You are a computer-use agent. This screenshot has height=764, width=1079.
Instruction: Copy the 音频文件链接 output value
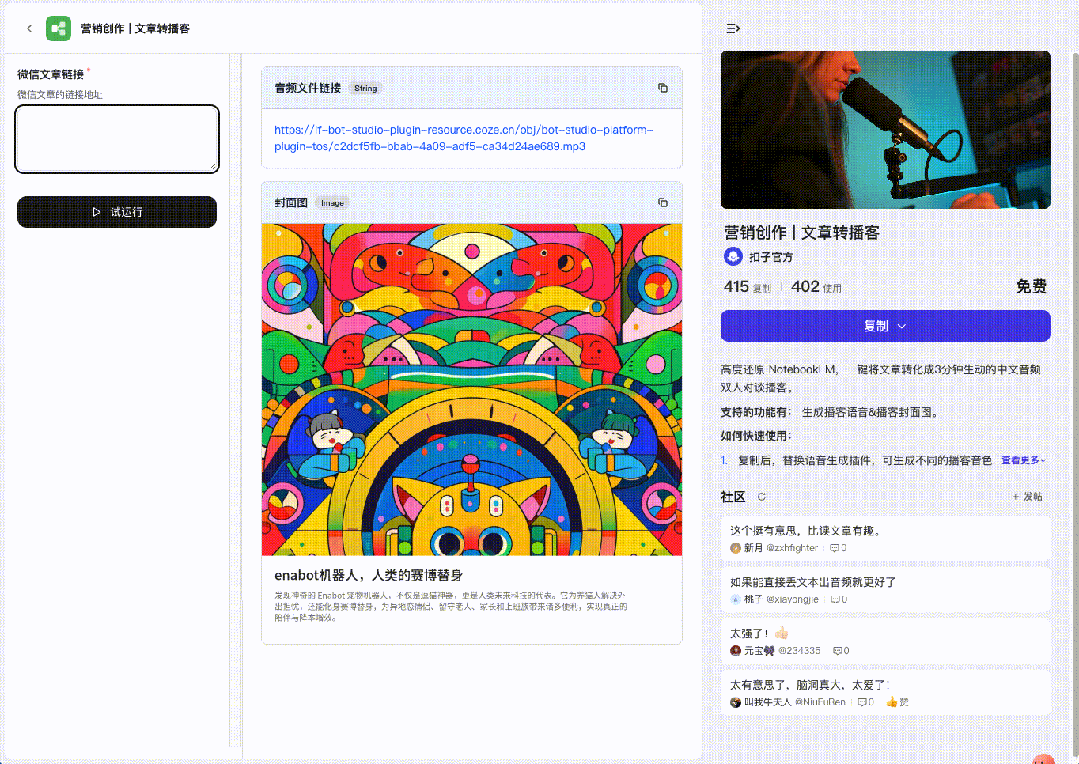click(x=663, y=88)
